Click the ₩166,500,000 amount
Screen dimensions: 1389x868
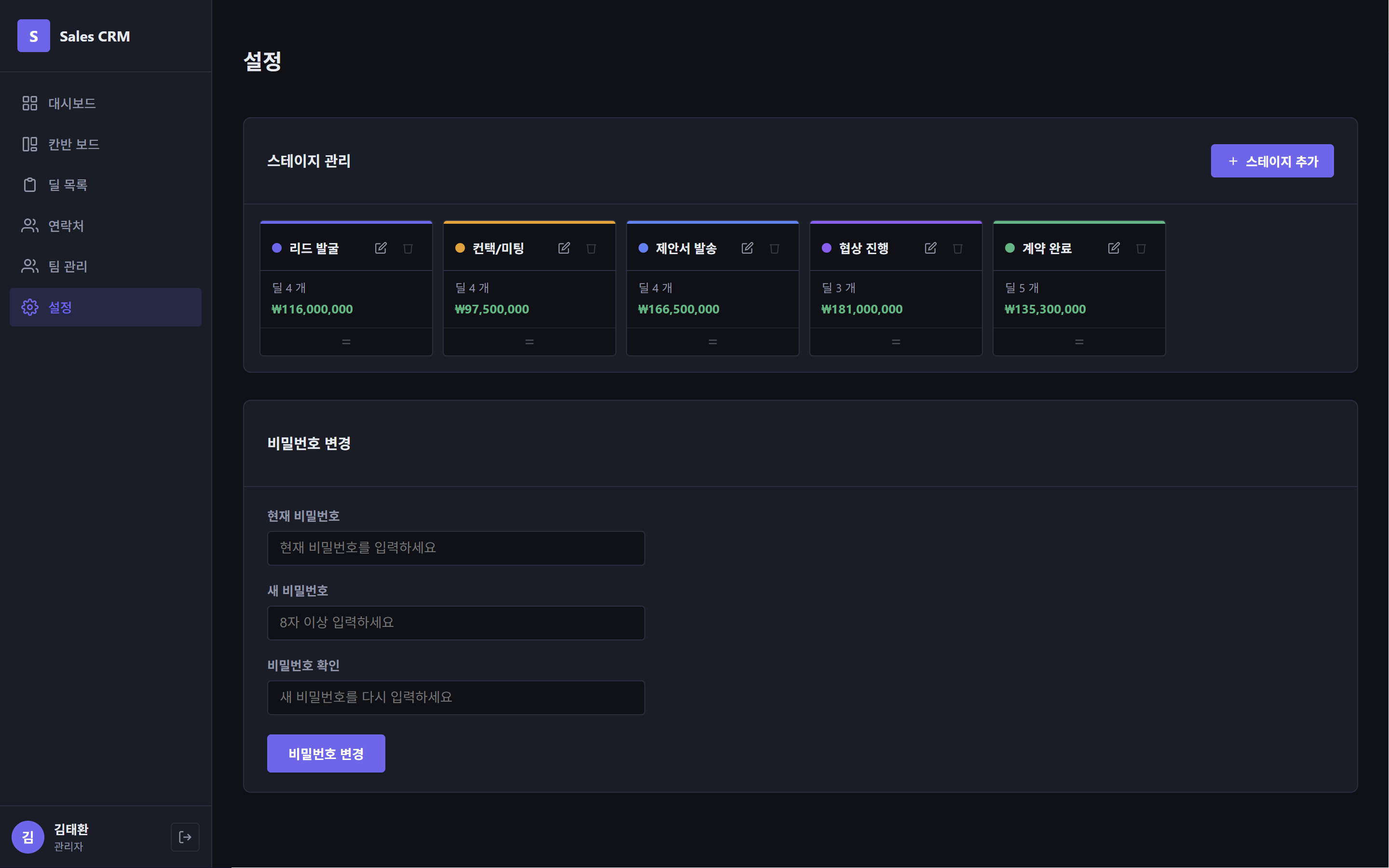click(x=679, y=310)
